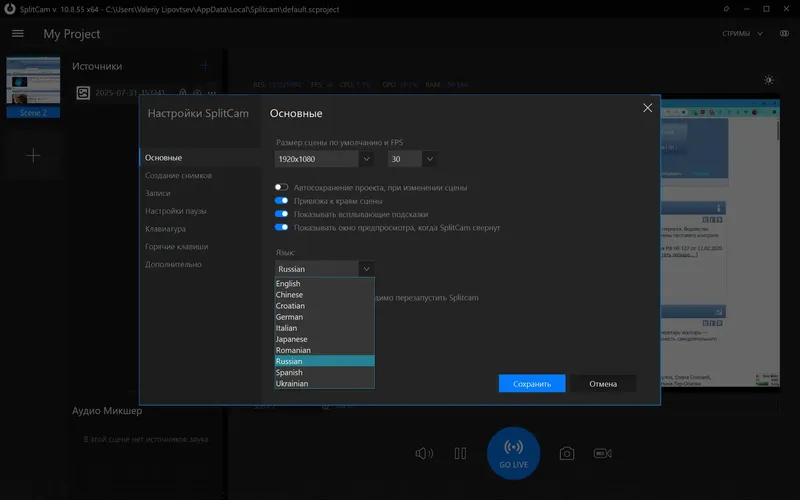Image resolution: width=800 pixels, height=500 pixels.
Task: Disable snapping to scene edges toggle
Action: pos(281,201)
